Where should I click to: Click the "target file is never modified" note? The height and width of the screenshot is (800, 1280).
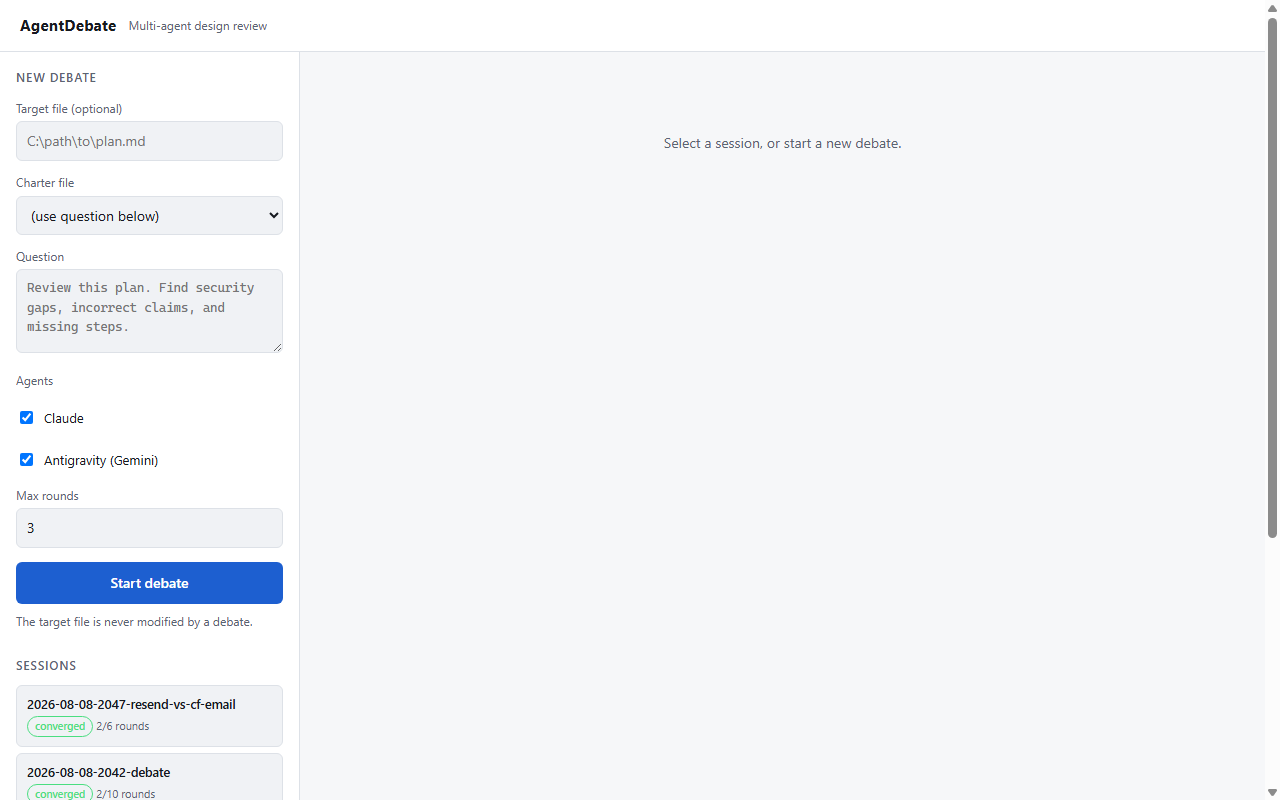coord(134,622)
